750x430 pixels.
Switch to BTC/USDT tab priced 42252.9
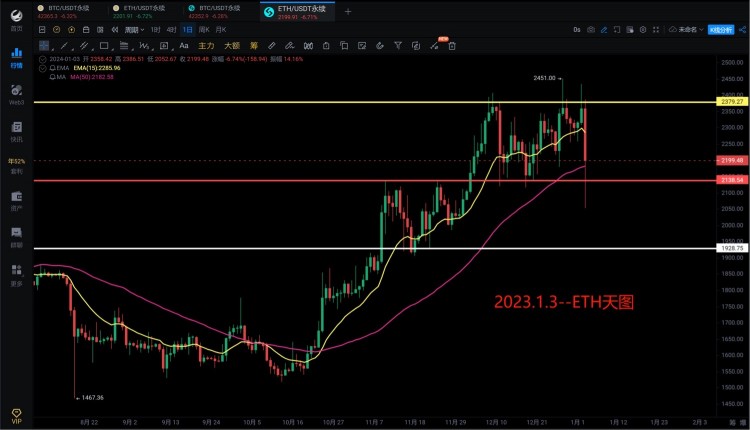click(215, 11)
